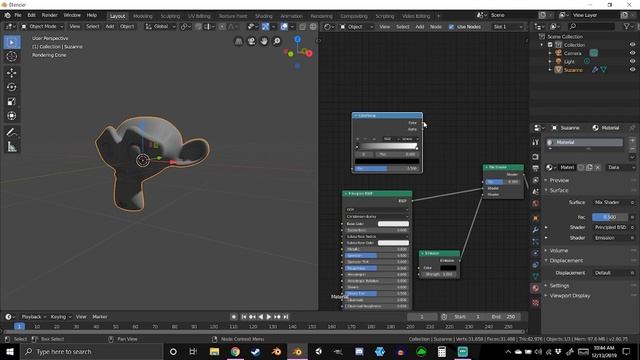Expand the Preview panel

coord(559,180)
